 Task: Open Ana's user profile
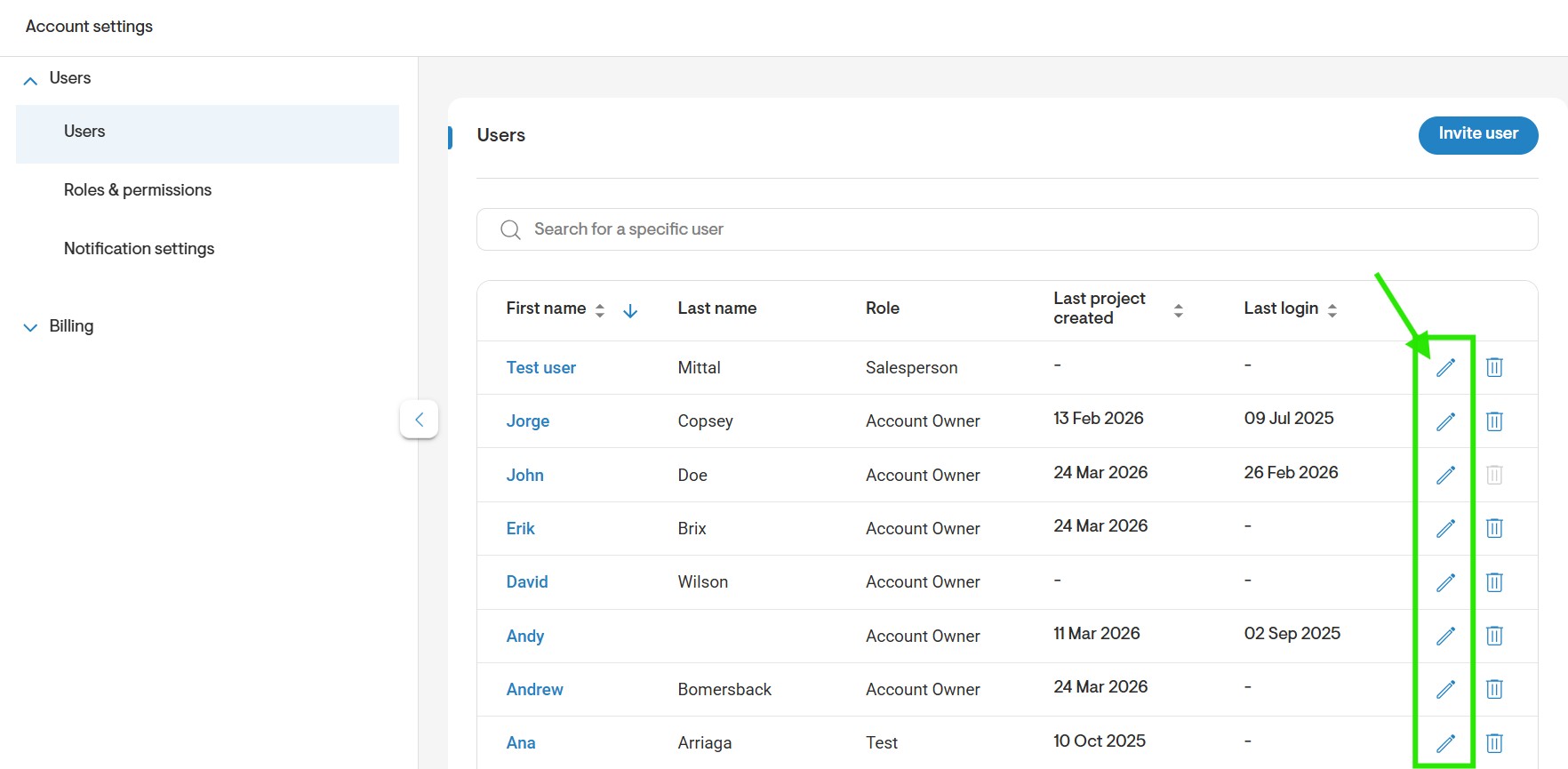pyautogui.click(x=521, y=742)
